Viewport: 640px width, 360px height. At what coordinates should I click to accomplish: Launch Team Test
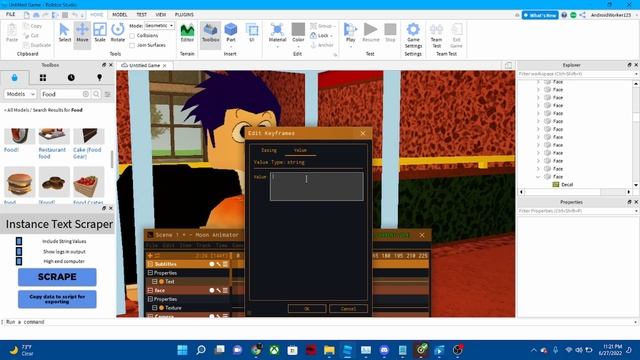pos(436,35)
